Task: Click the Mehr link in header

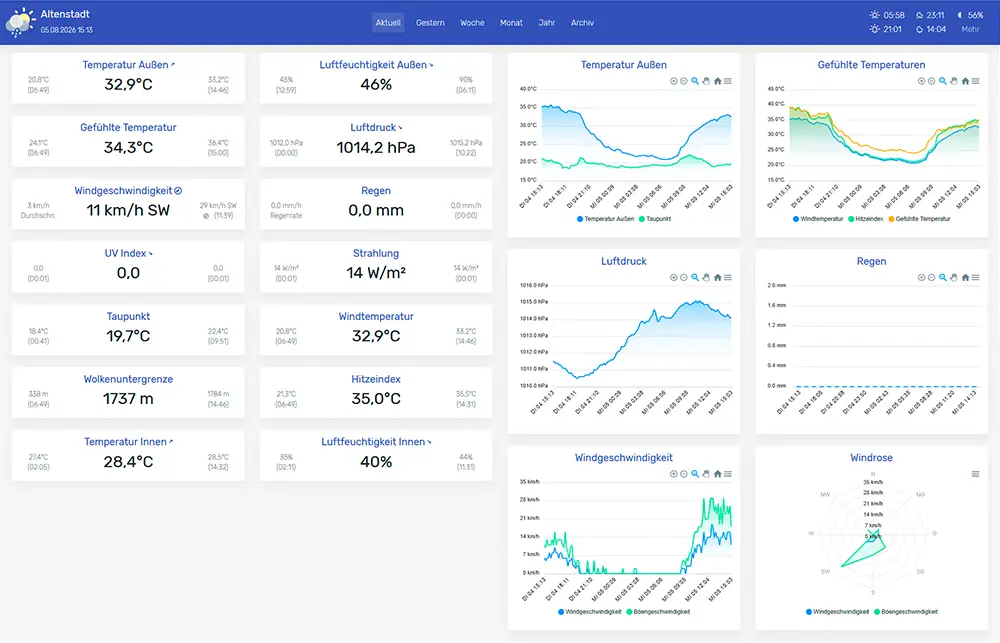Action: coord(970,29)
